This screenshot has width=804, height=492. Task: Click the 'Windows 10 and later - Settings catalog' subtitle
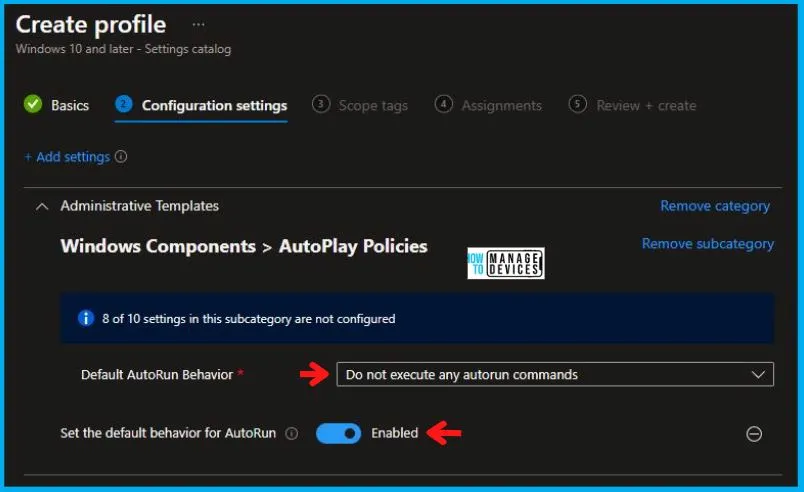[x=124, y=49]
